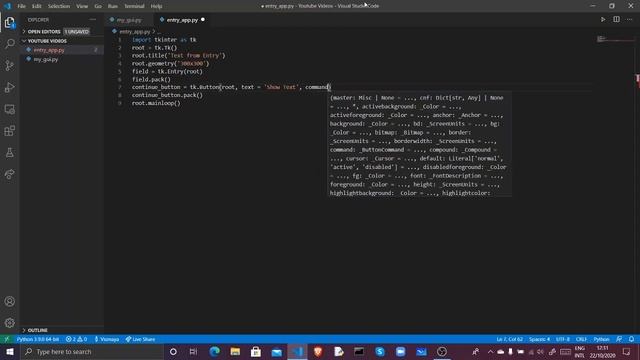Open the Go menu
The height and width of the screenshot is (360, 640).
(x=98, y=6)
